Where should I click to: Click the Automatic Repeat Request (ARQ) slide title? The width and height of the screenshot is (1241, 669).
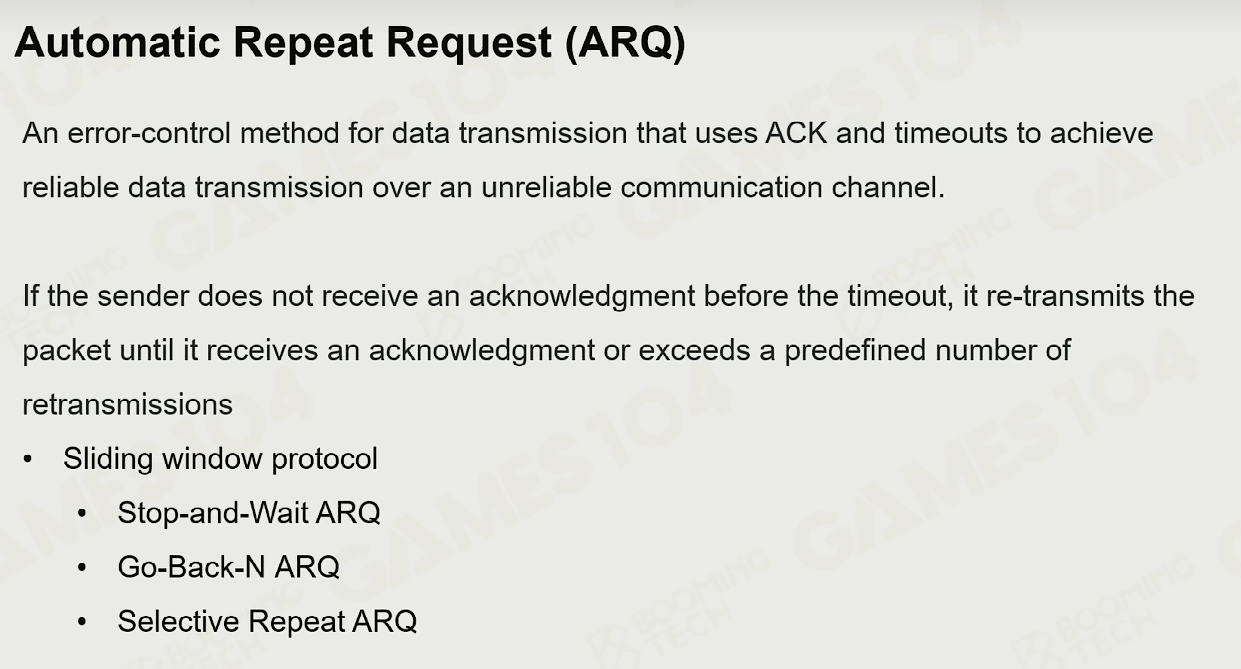350,43
